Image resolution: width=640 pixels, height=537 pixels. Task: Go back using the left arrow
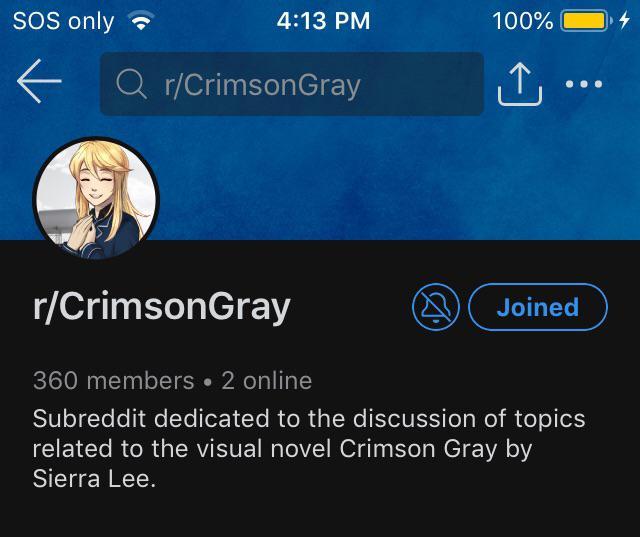[x=39, y=81]
